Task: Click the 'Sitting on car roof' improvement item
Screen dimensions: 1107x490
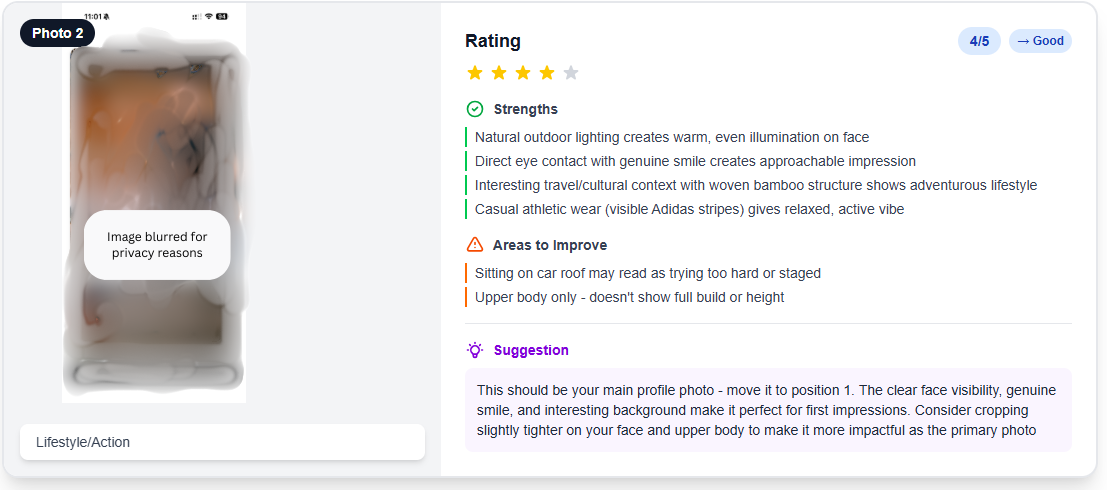Action: 647,273
